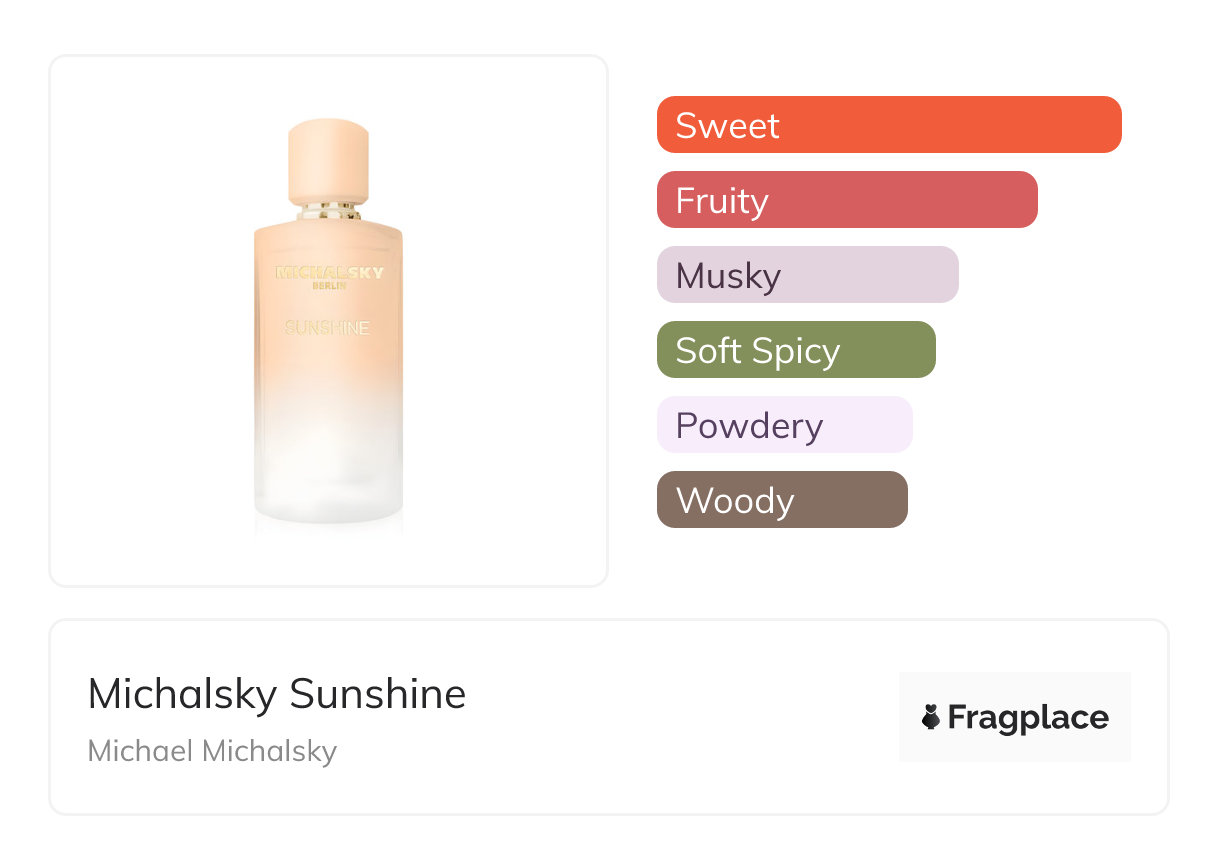Click the gold neck ring on bottle
The height and width of the screenshot is (864, 1218).
coord(328,211)
